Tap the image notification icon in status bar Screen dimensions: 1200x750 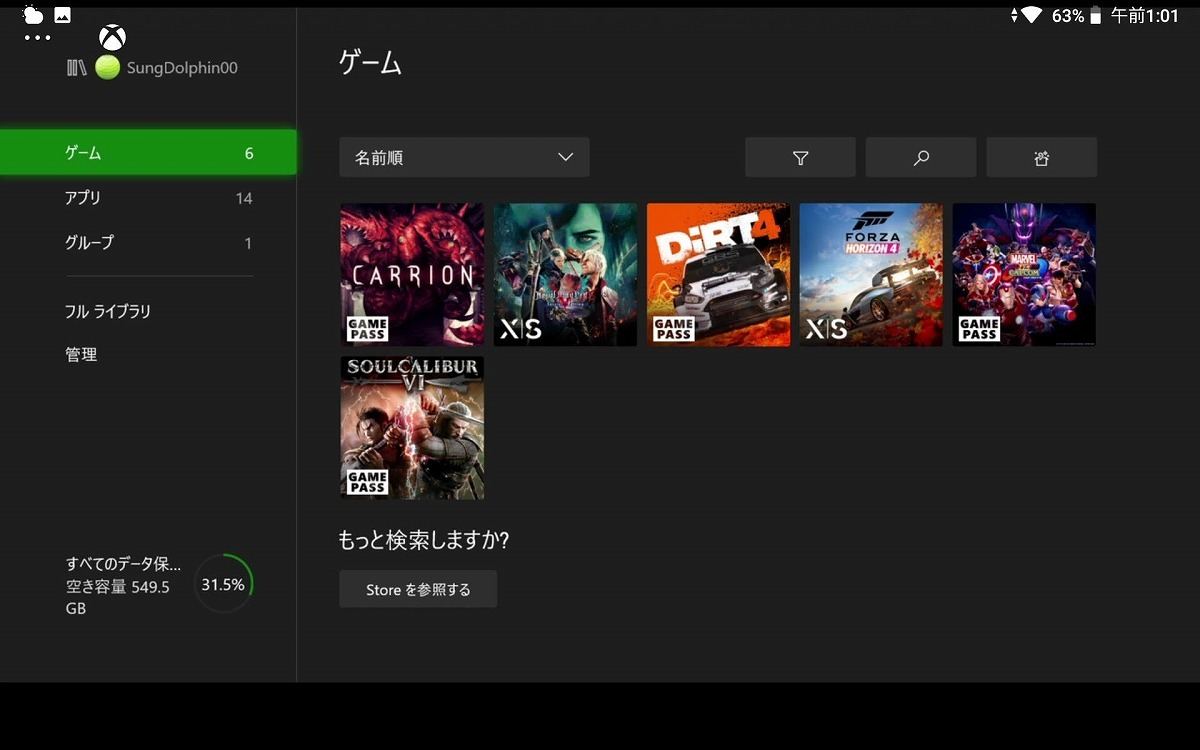pyautogui.click(x=62, y=15)
